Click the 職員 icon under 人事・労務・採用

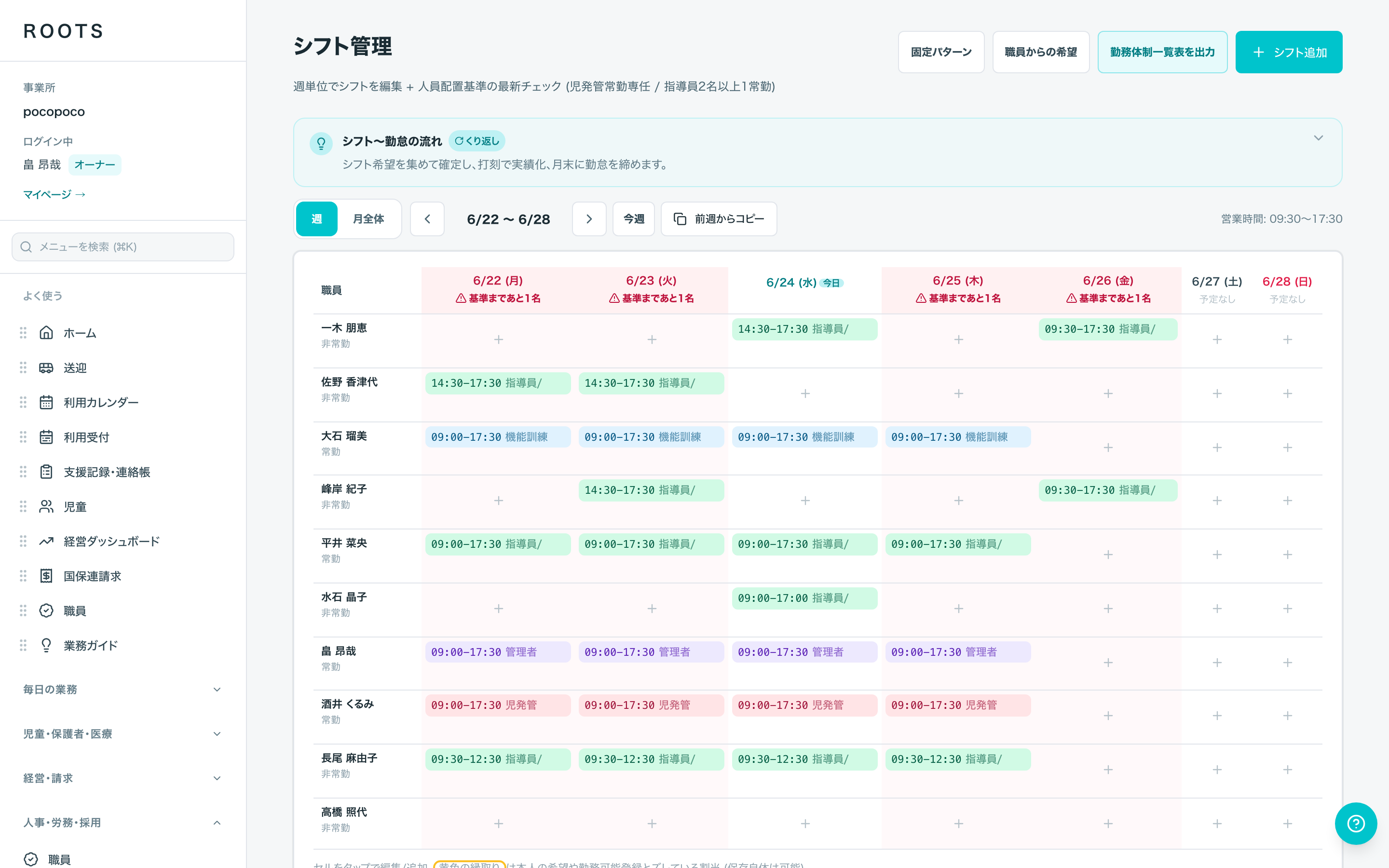coord(30,859)
